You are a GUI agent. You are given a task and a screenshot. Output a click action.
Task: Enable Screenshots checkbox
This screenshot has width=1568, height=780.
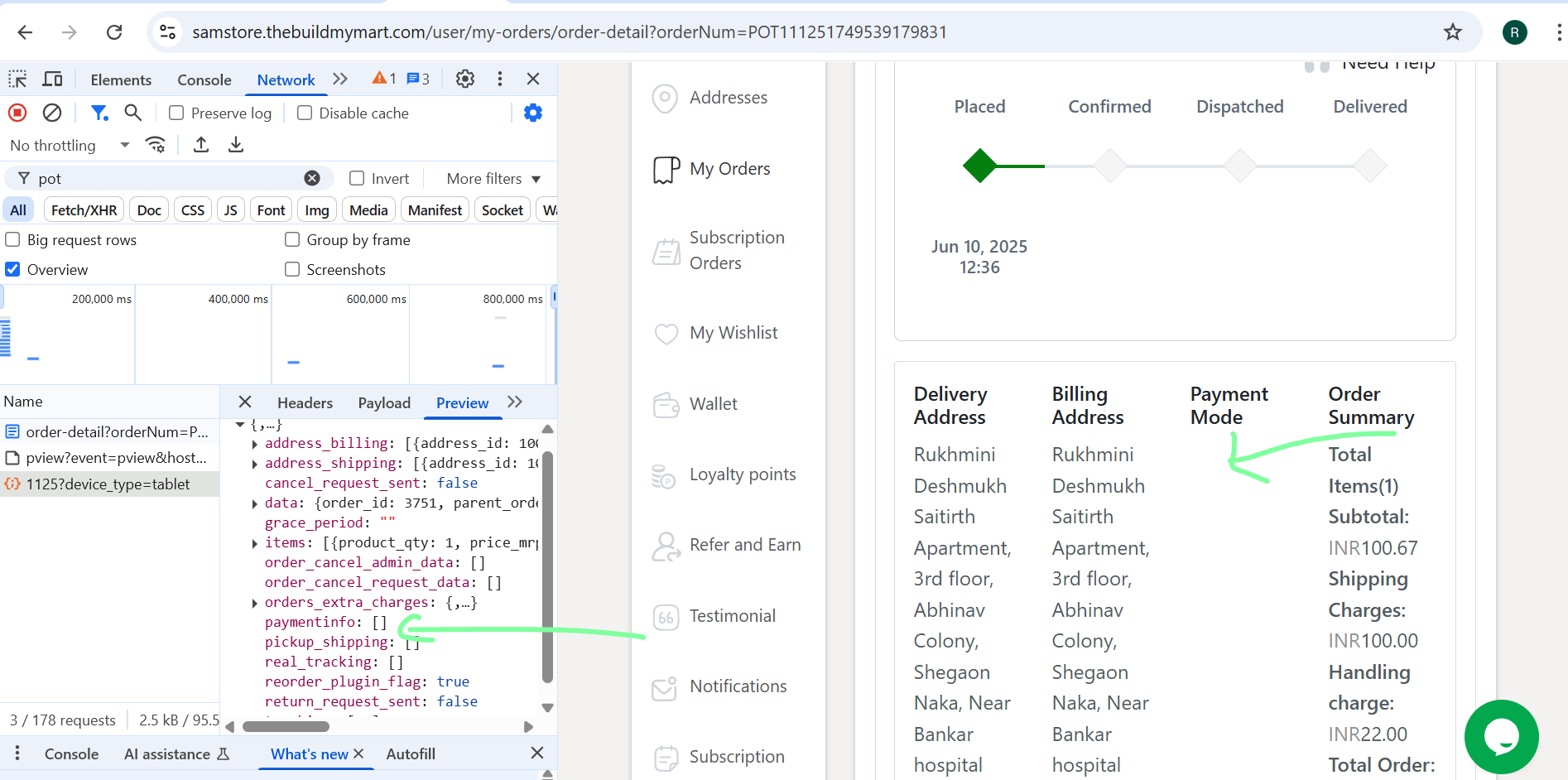(292, 269)
